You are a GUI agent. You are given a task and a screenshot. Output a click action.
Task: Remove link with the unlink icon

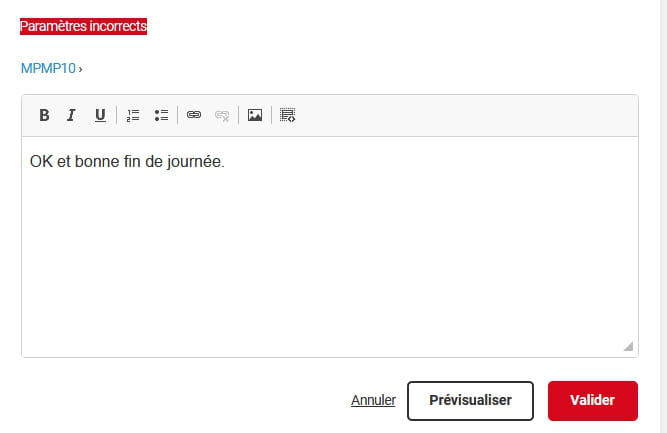coord(222,115)
